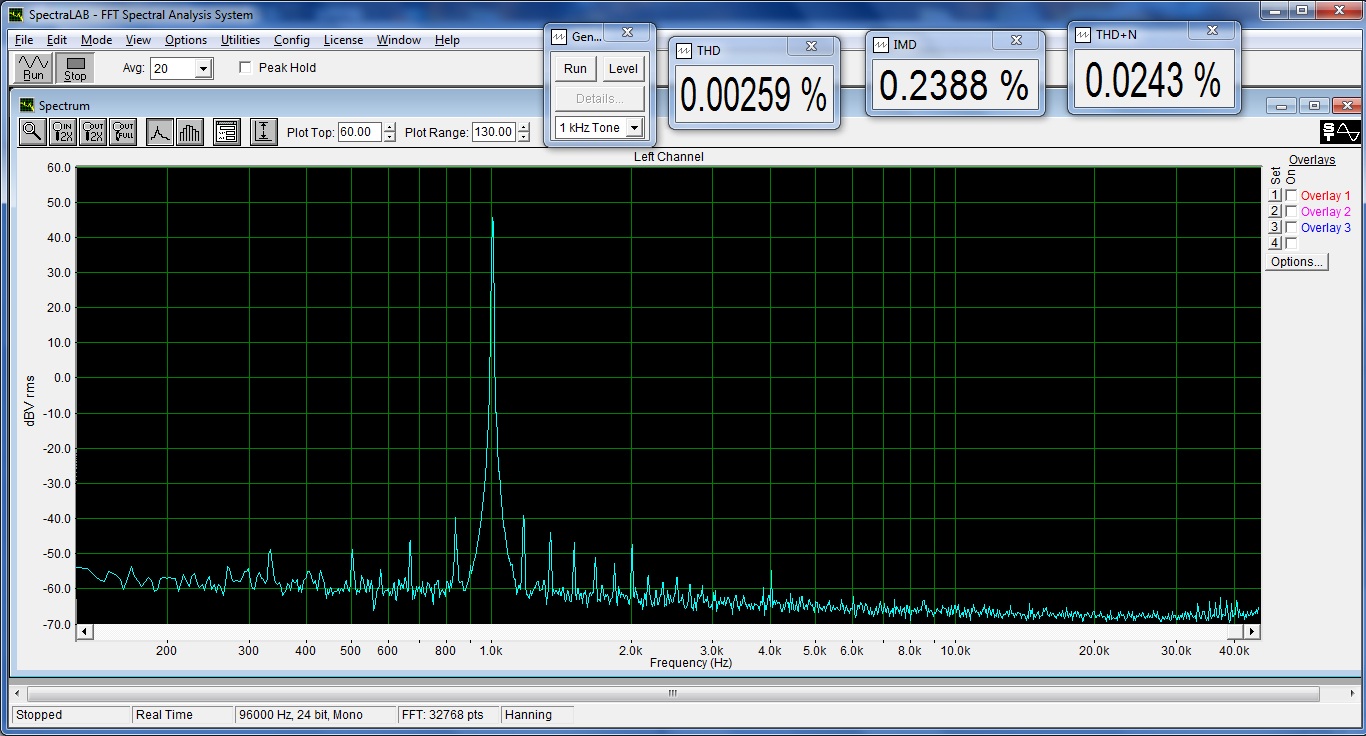Click Set button 1 for overlay
1366x736 pixels.
click(1275, 196)
